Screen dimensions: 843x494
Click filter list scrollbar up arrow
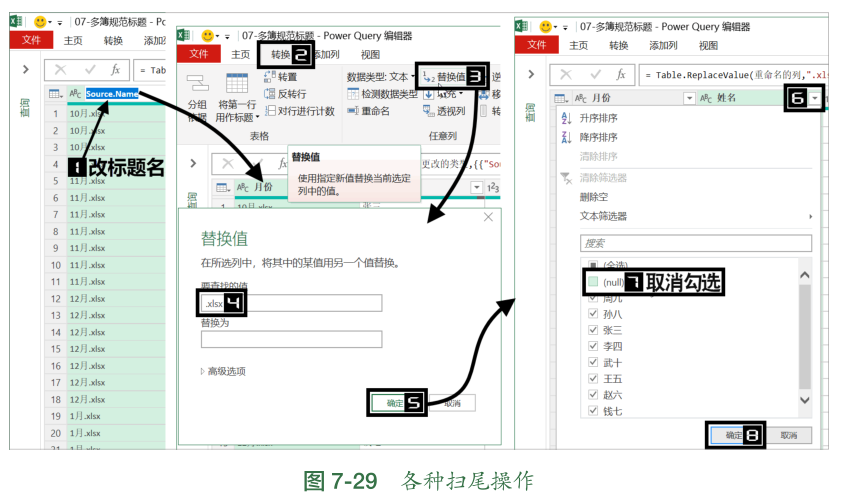point(805,275)
